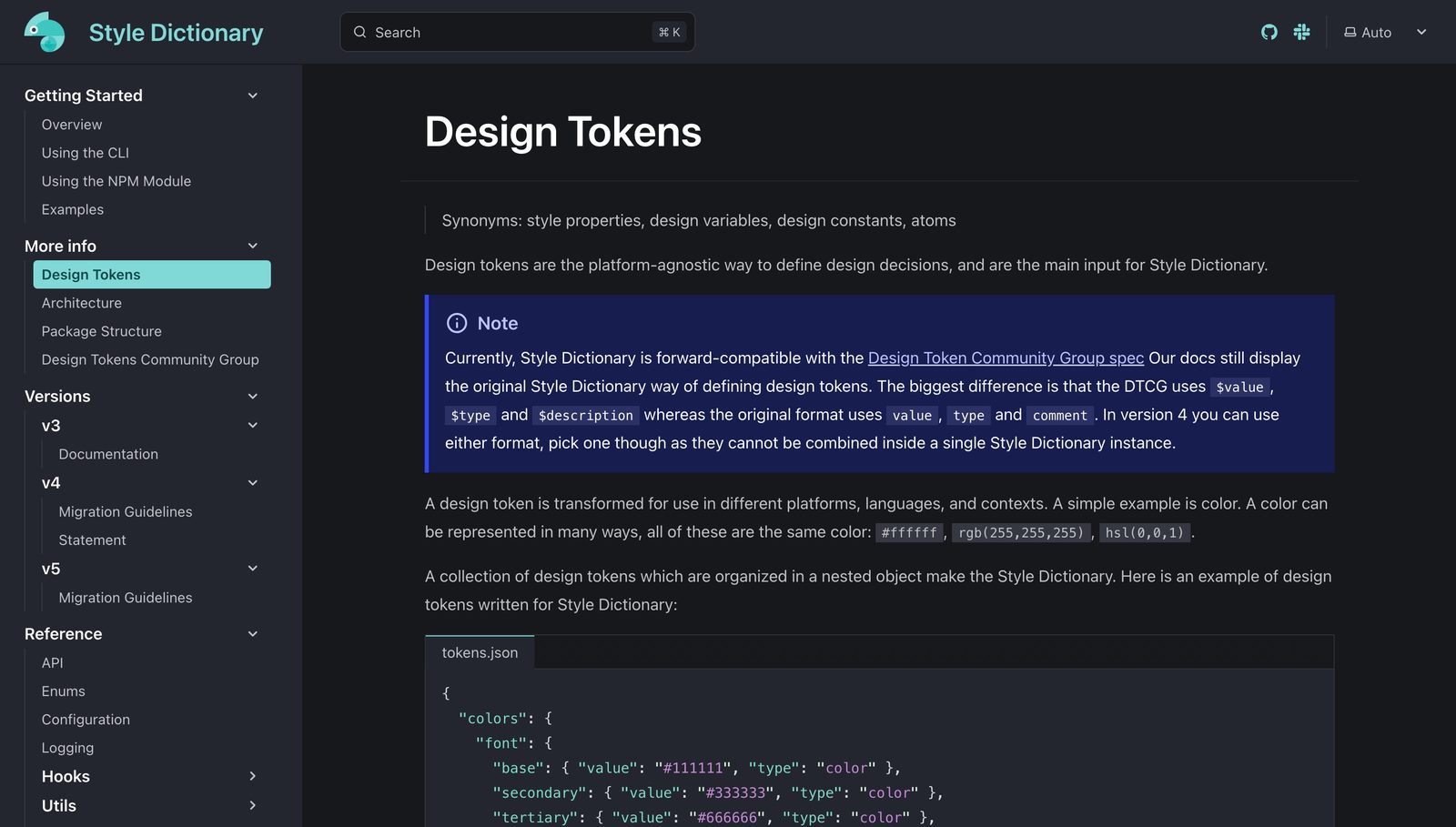1456x827 pixels.
Task: Open the Slack community icon
Action: click(x=1301, y=32)
